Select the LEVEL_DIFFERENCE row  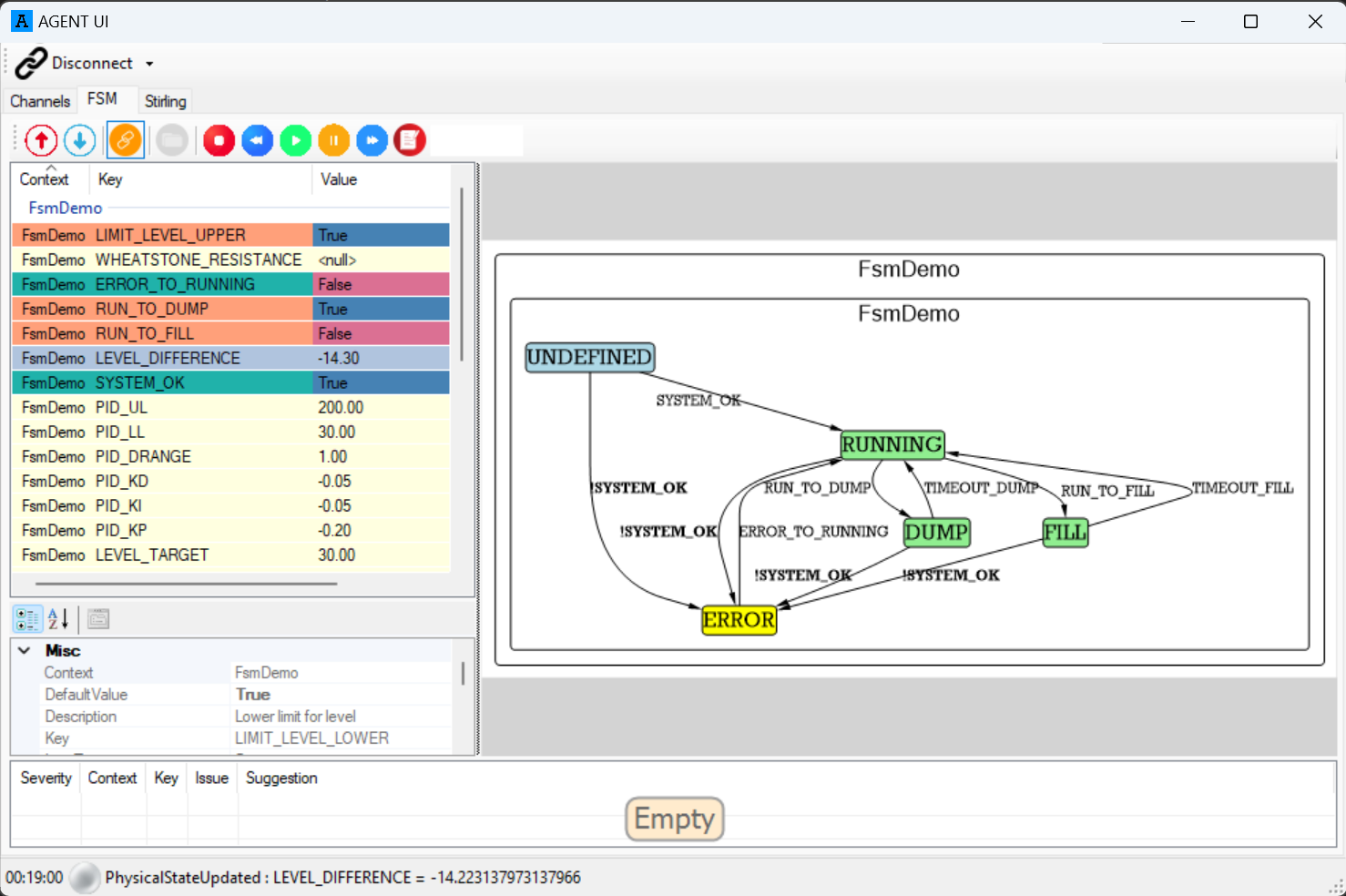(x=168, y=359)
